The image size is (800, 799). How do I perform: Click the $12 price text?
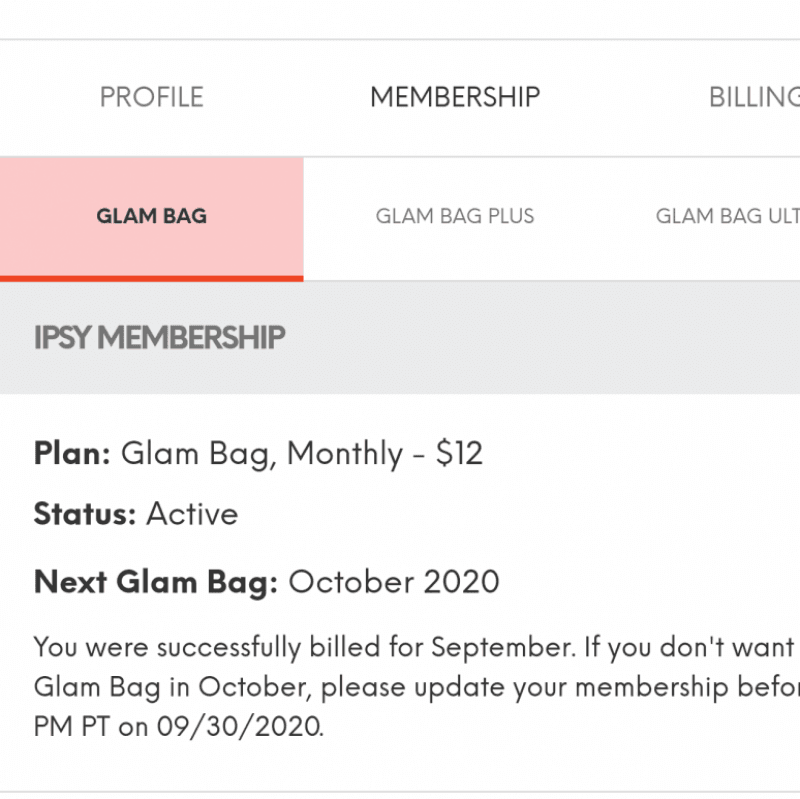pos(461,453)
